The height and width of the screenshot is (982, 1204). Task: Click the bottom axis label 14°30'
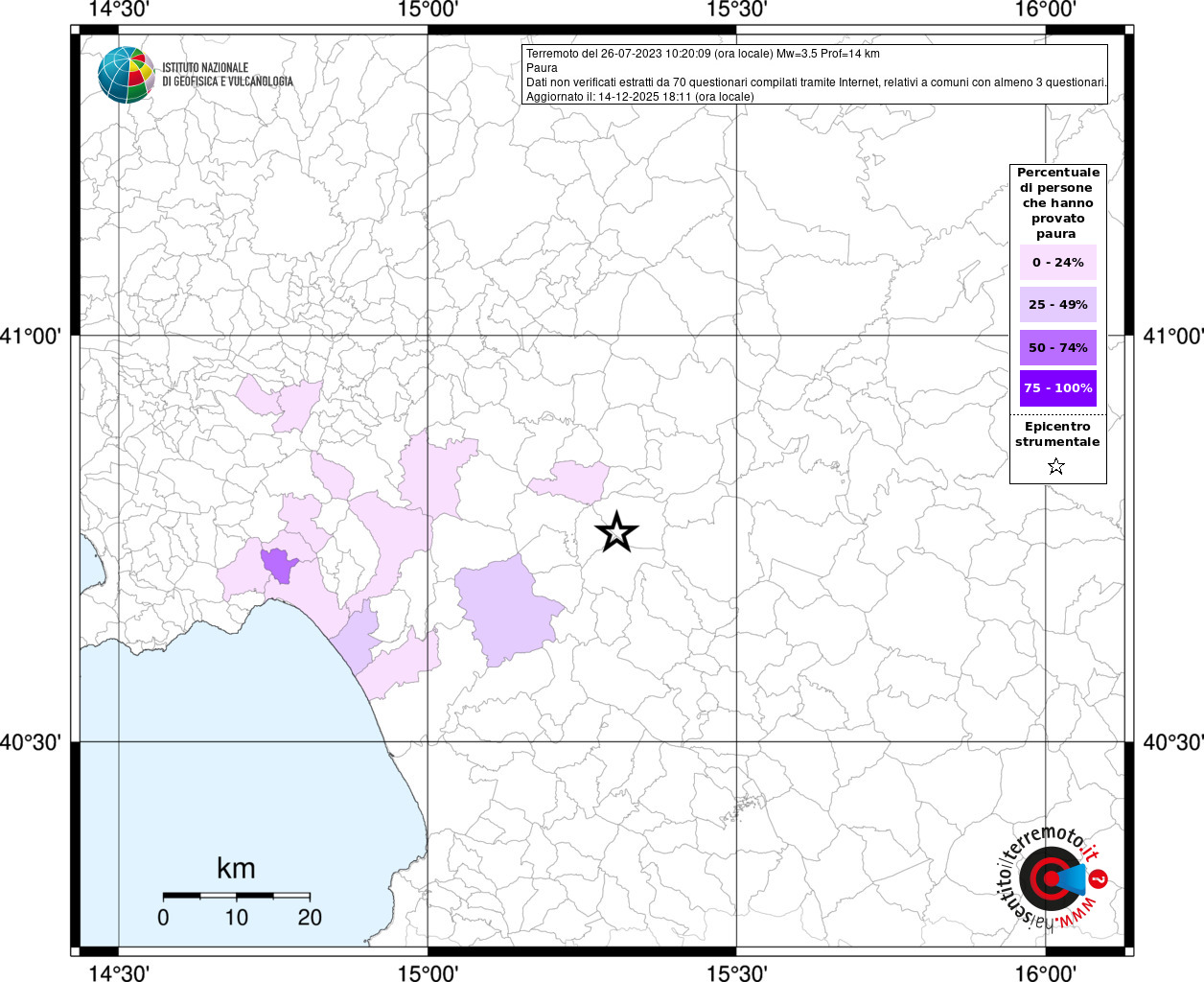coord(119,973)
